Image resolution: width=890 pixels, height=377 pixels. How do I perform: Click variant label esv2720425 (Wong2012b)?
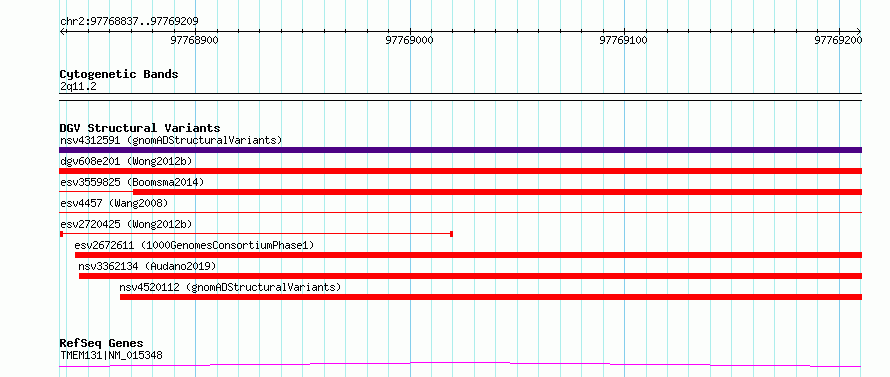point(126,224)
